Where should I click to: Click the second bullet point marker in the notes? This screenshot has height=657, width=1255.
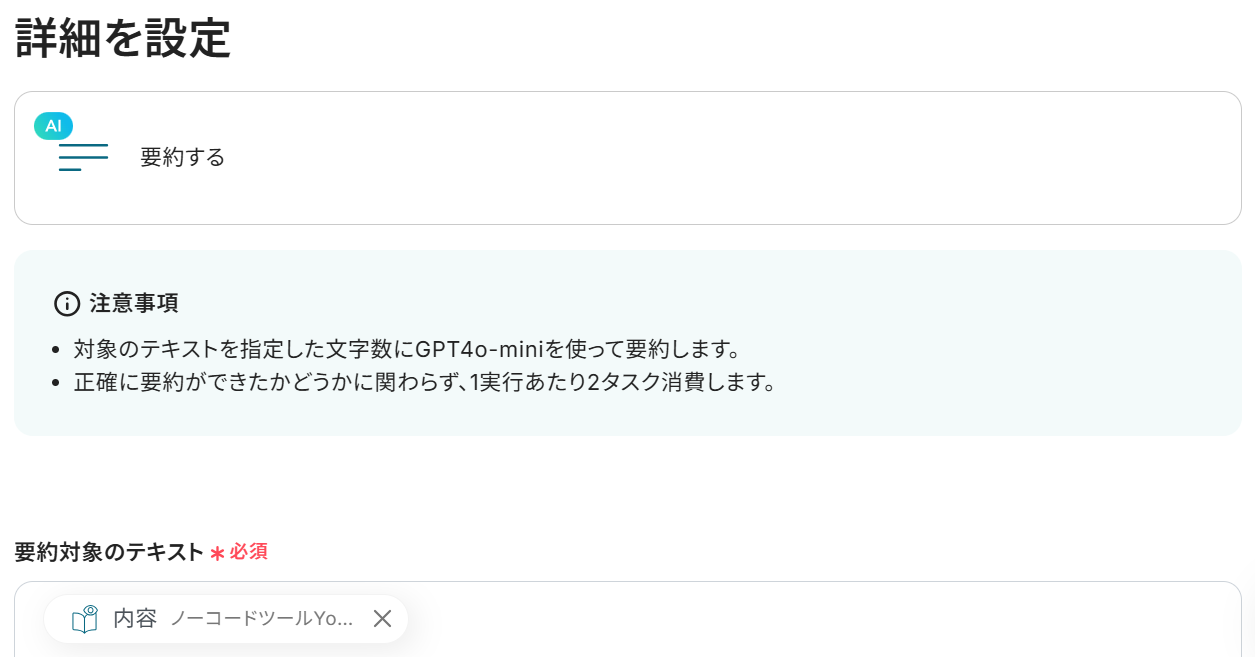point(56,384)
